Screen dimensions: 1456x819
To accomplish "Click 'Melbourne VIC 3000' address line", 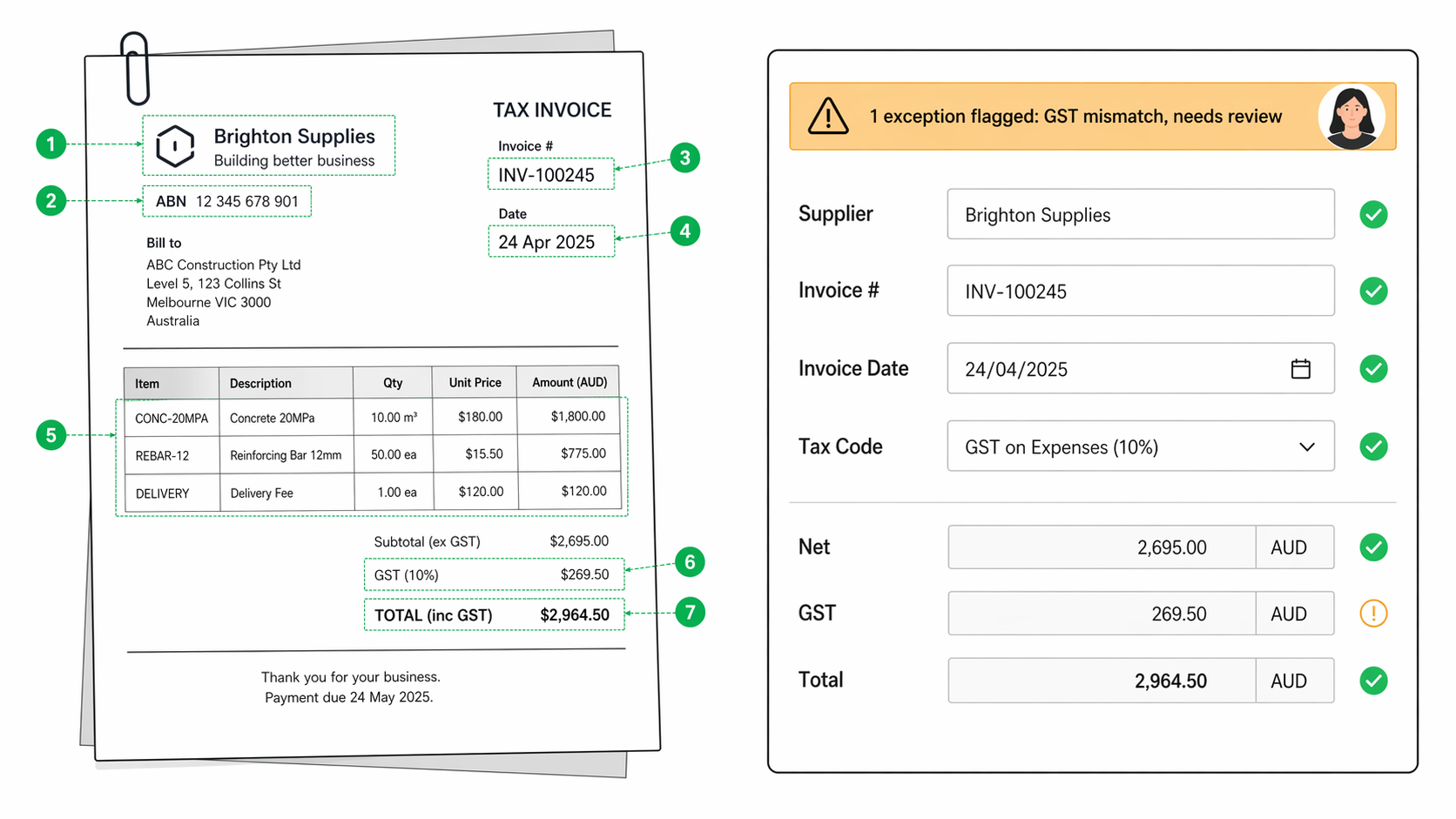I will point(209,302).
